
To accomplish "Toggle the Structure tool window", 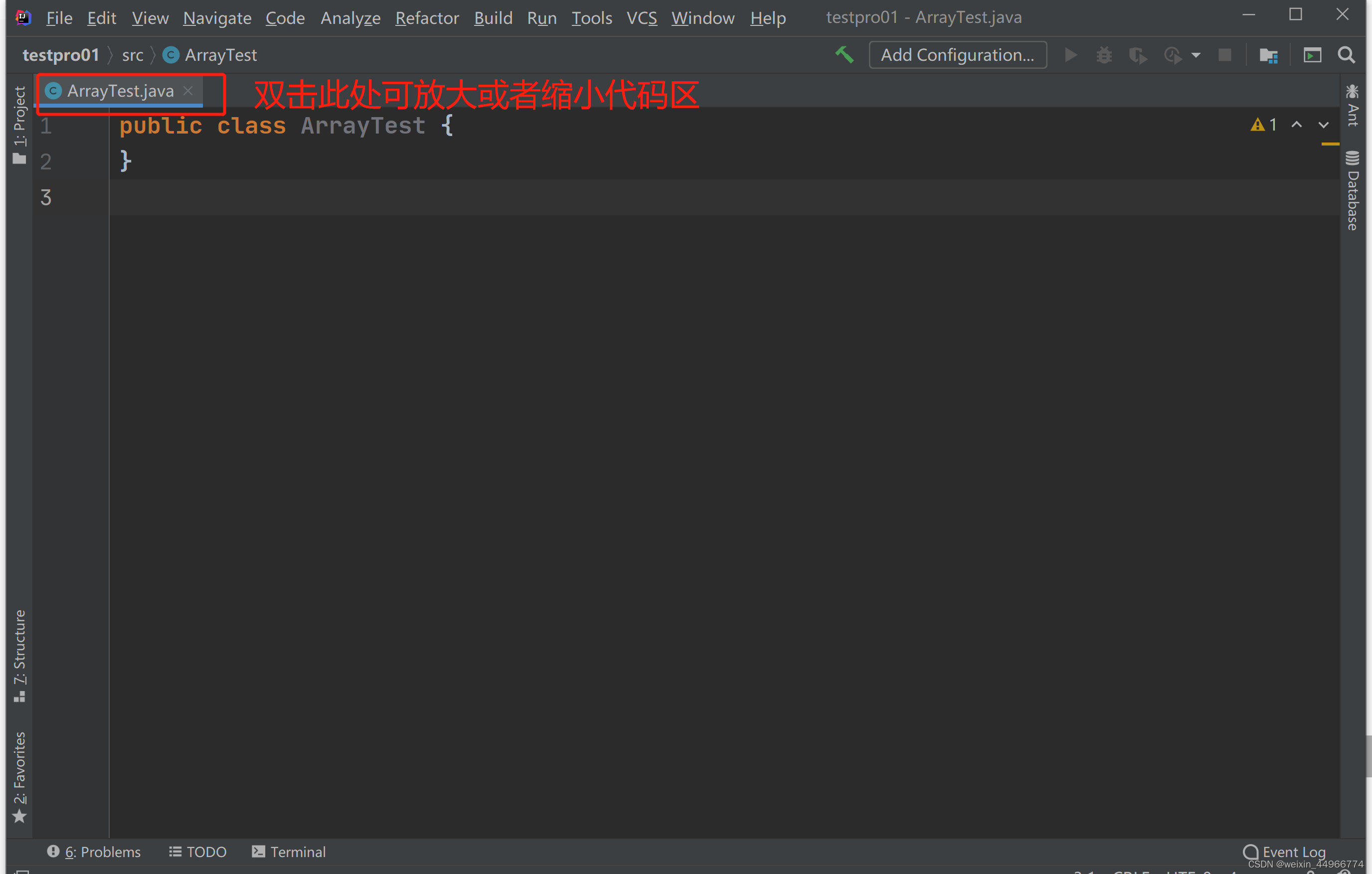I will coord(19,655).
